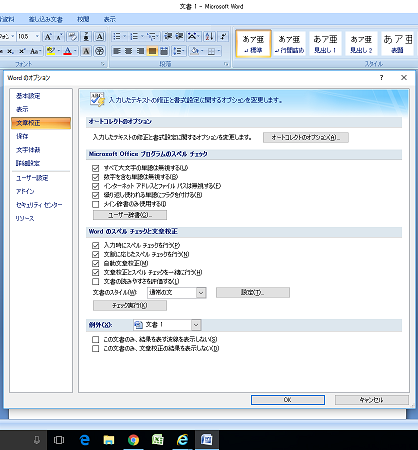Open the borders dropdown arrow
The image size is (418, 450).
[219, 51]
